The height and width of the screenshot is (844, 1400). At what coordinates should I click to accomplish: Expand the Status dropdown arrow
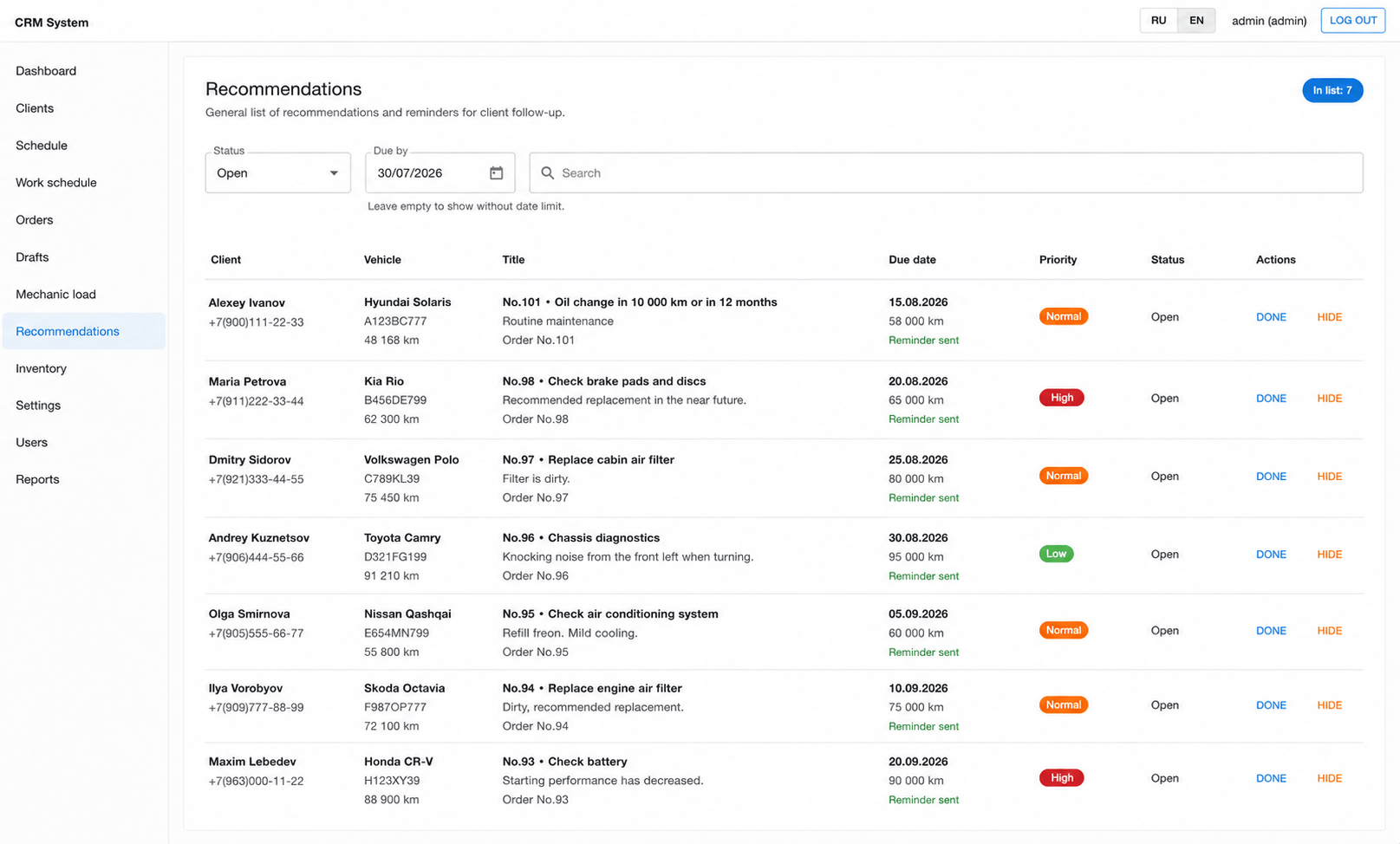coord(334,173)
